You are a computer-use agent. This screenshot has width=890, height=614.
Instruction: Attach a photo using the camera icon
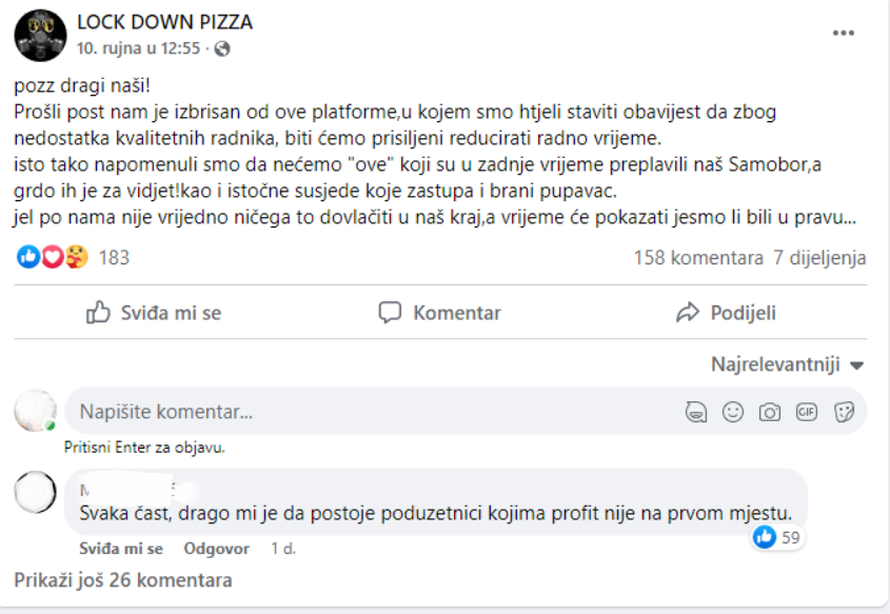pyautogui.click(x=770, y=411)
